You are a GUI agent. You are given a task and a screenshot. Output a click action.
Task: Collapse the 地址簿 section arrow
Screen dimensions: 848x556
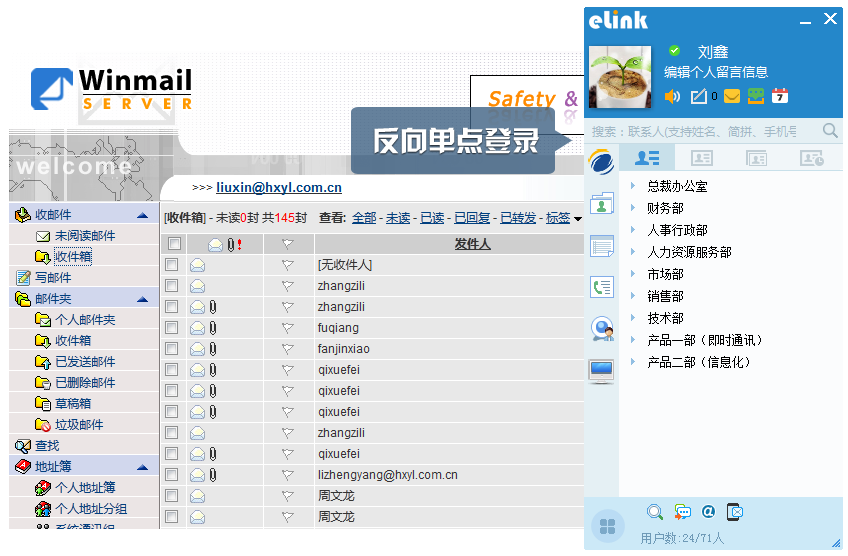pos(143,467)
